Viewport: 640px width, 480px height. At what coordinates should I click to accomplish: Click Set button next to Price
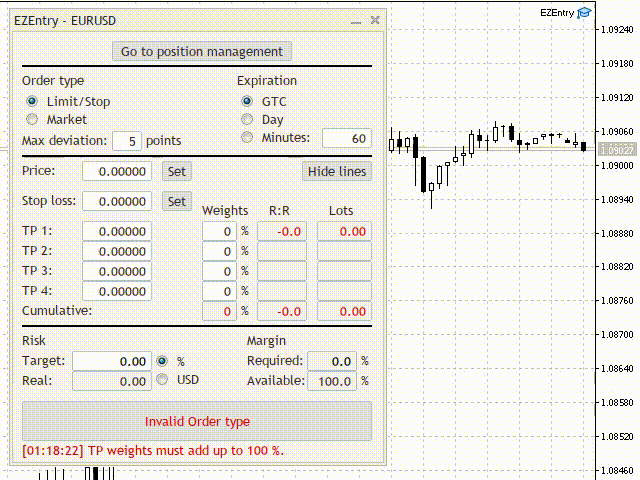click(x=177, y=171)
